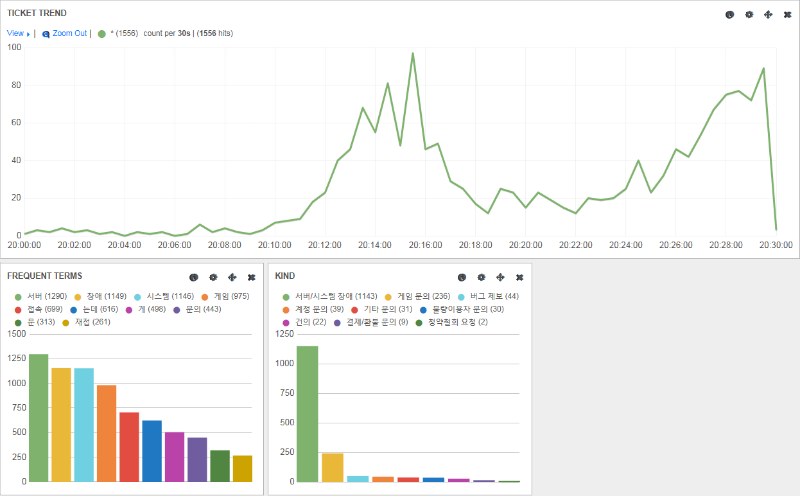Viewport: 800px width, 496px height.
Task: Click the yellow 게임 문의 bar in KIND chart
Action: (x=332, y=467)
